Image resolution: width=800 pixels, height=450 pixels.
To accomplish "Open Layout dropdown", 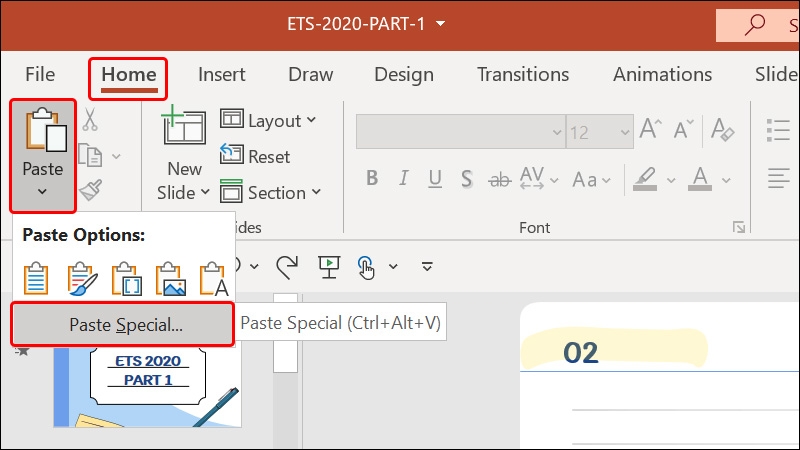I will pos(268,120).
